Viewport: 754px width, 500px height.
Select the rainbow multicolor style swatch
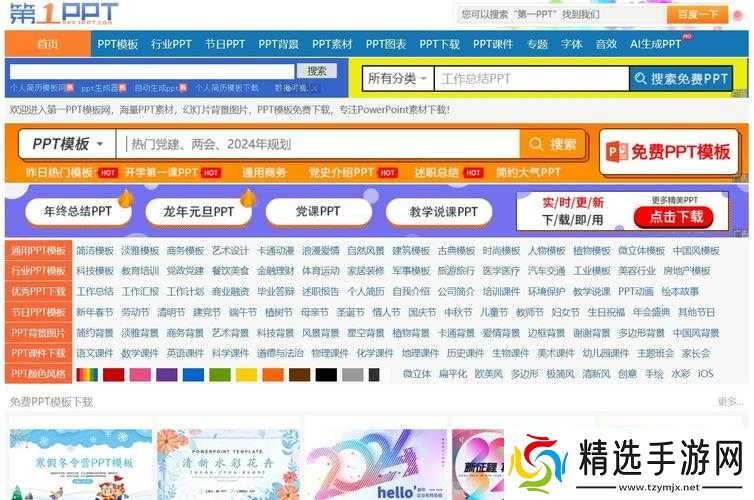[x=87, y=375]
